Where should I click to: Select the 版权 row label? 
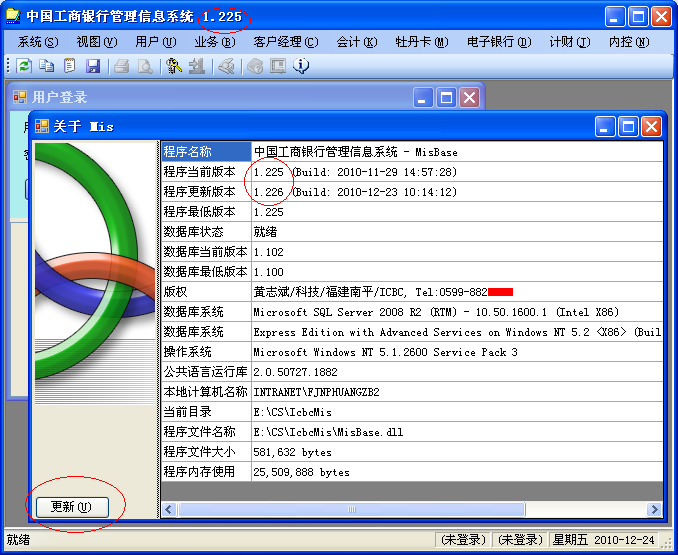[206, 292]
